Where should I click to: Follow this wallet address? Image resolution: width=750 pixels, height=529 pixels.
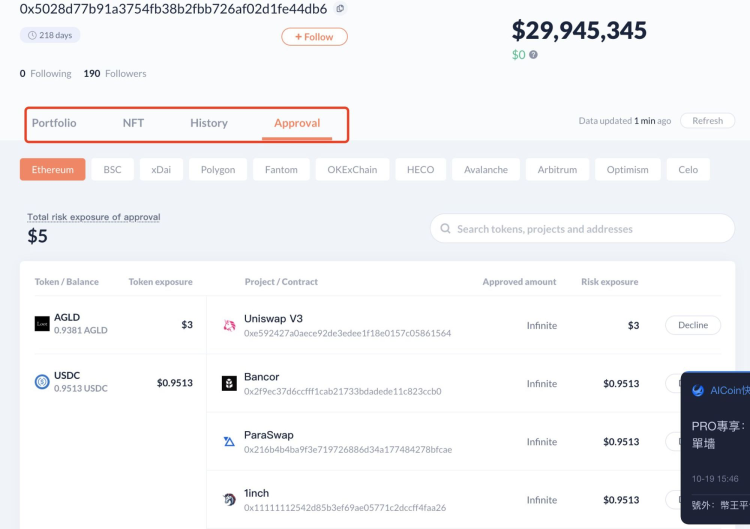click(314, 37)
